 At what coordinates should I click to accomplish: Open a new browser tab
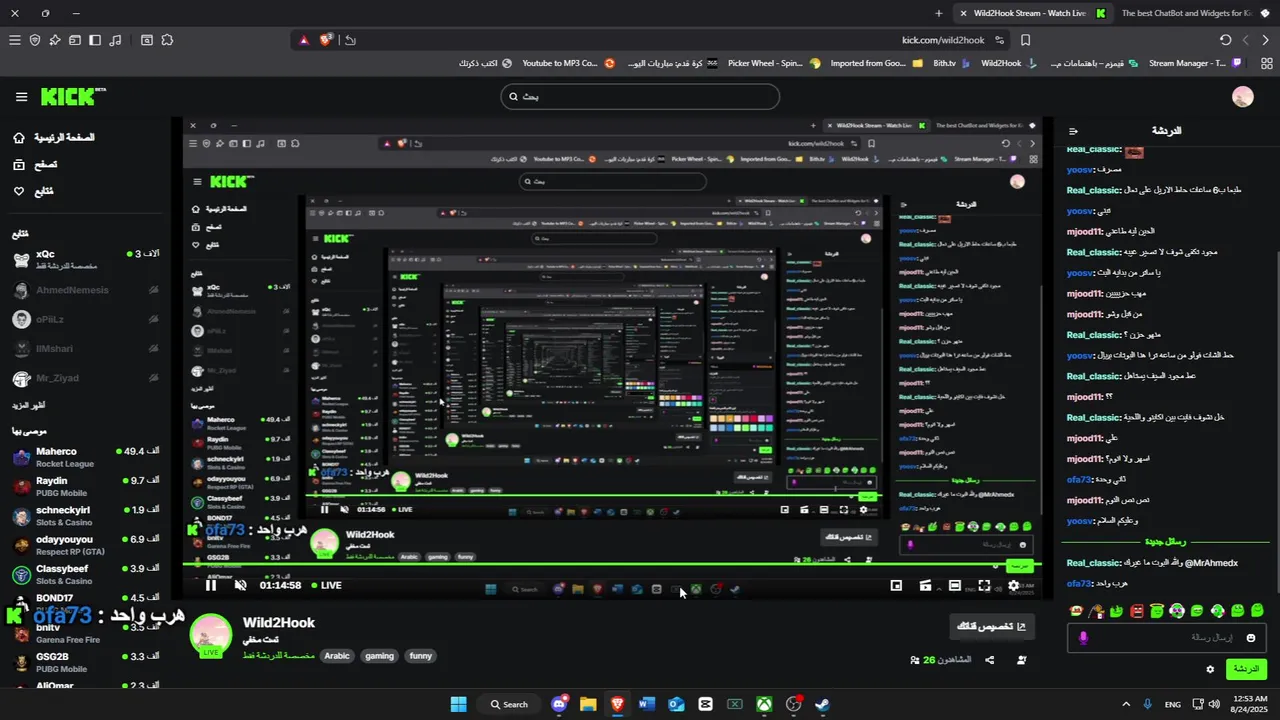tap(938, 13)
